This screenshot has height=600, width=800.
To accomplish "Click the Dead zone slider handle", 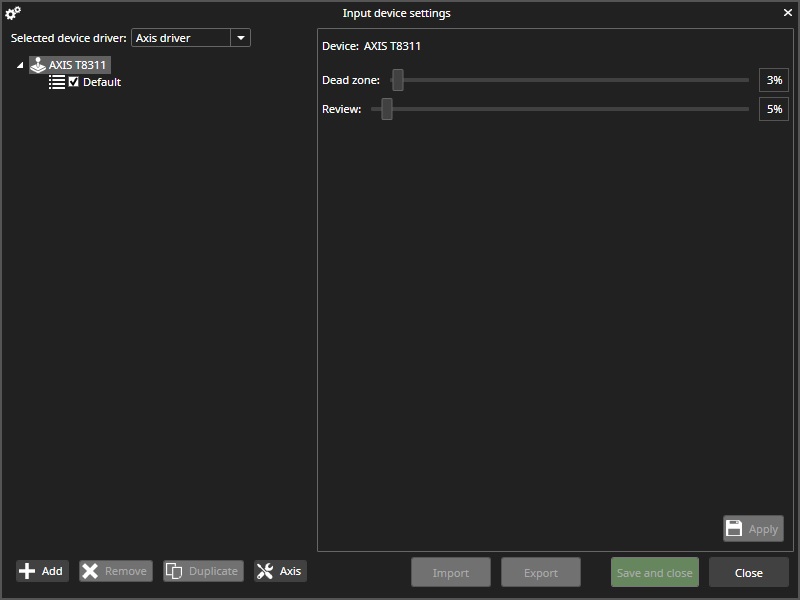I will click(398, 80).
